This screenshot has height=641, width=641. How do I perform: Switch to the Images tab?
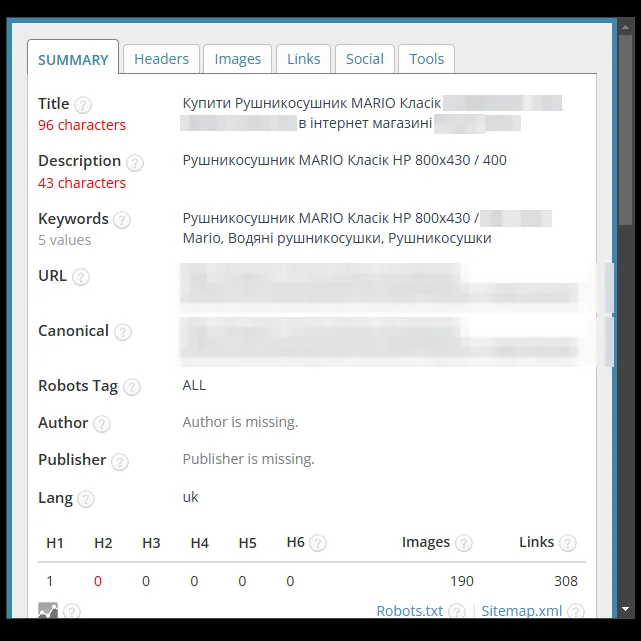click(x=238, y=59)
